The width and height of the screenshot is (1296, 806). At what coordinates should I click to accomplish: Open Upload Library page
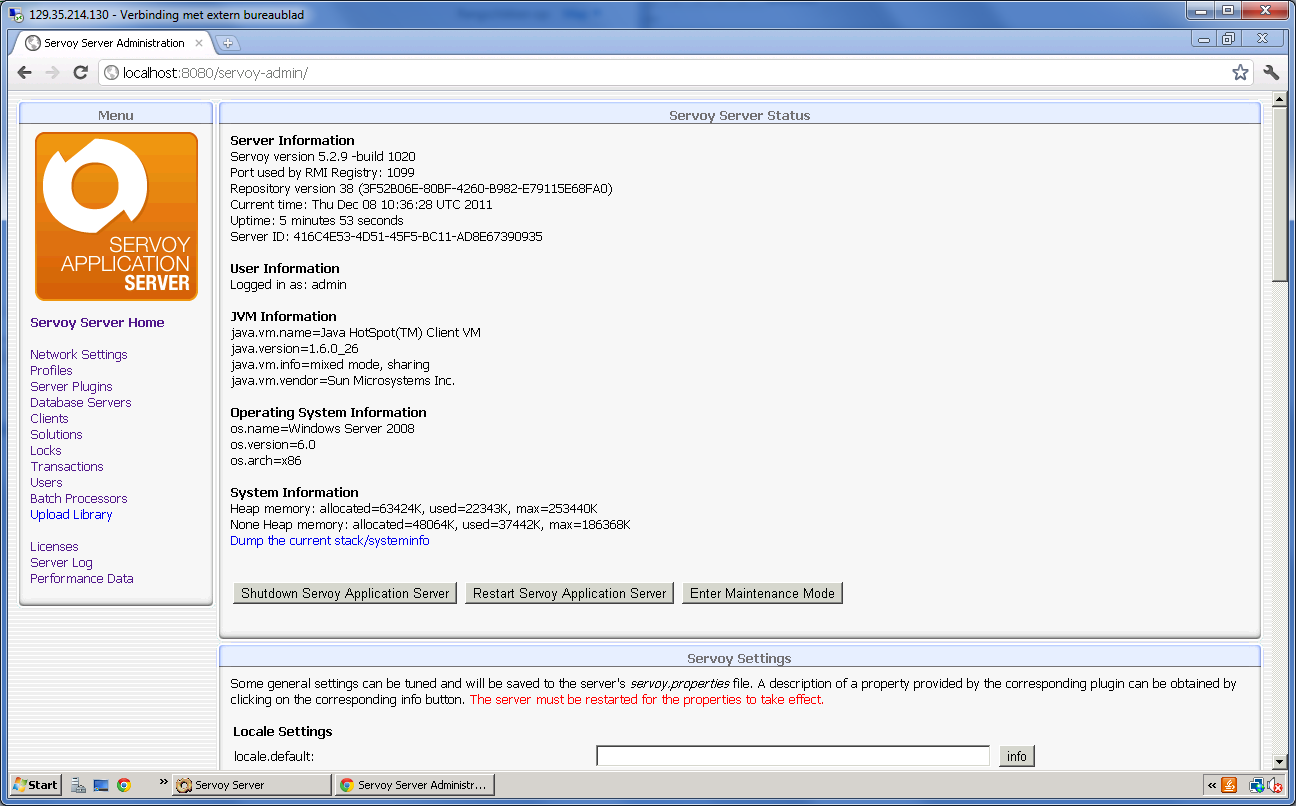(71, 514)
